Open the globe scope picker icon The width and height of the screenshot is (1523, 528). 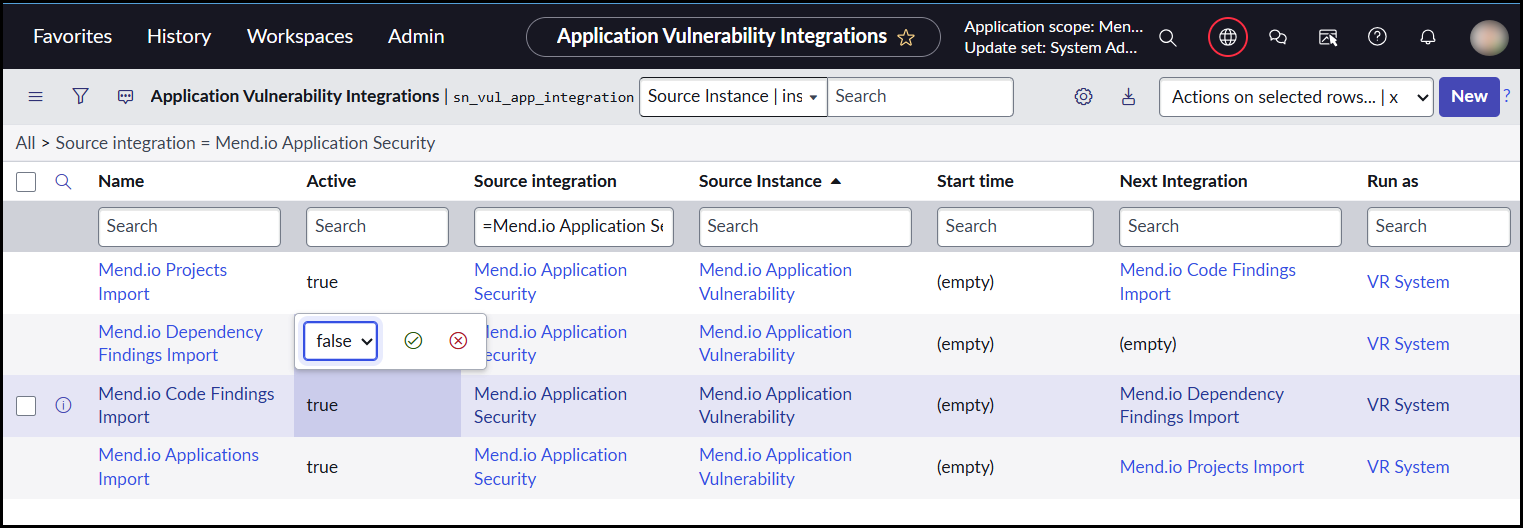click(x=1227, y=37)
